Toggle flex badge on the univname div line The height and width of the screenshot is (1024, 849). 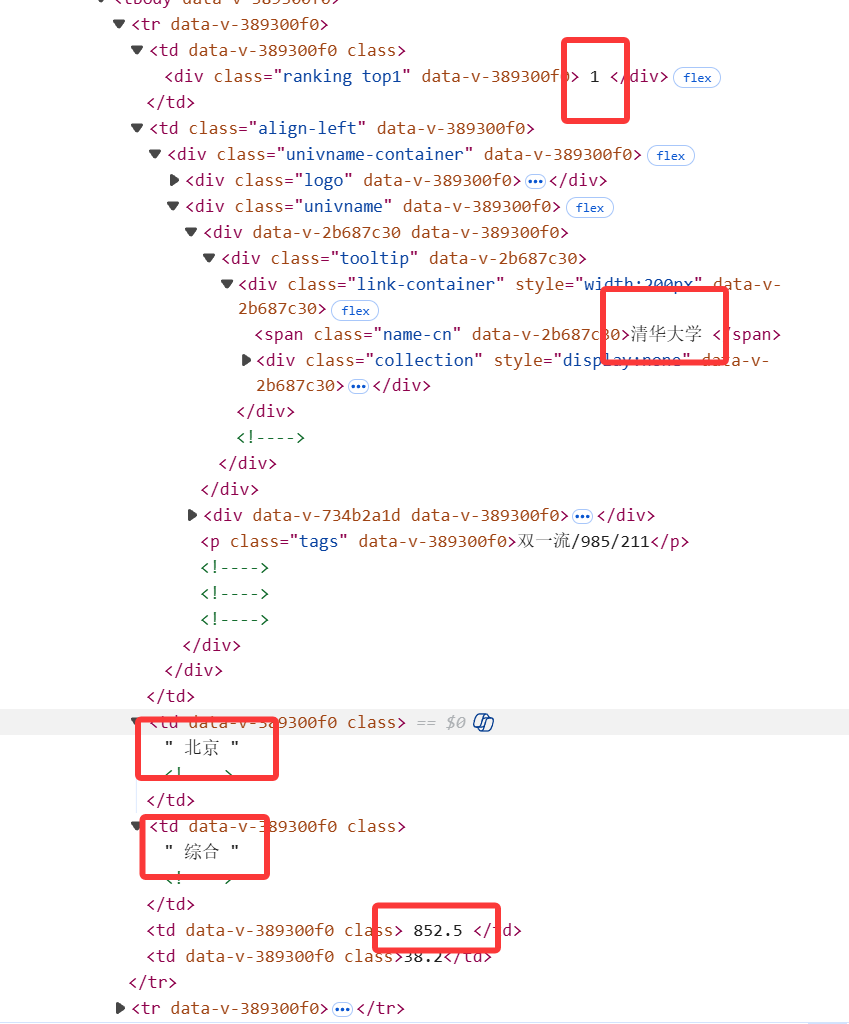590,208
